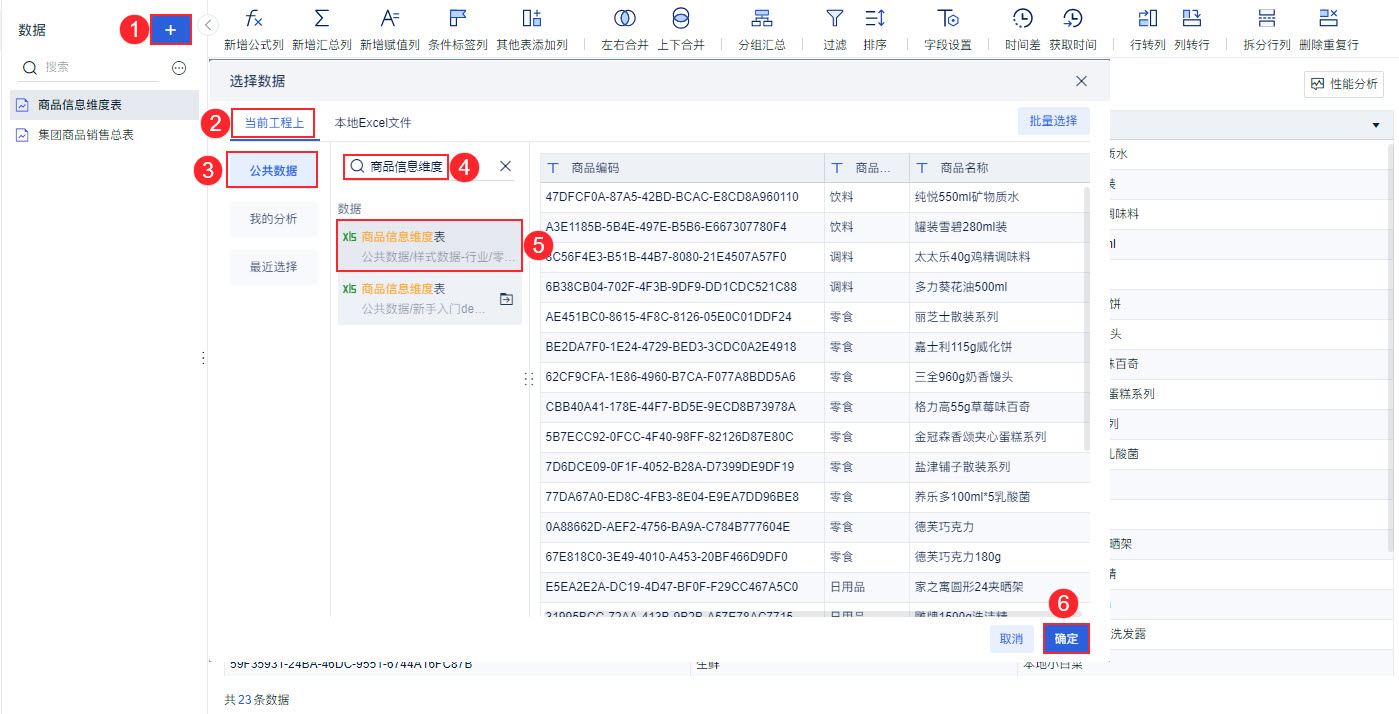Image resolution: width=1399 pixels, height=714 pixels.
Task: Choose the first 商品信息维度表 result
Action: pyautogui.click(x=429, y=246)
